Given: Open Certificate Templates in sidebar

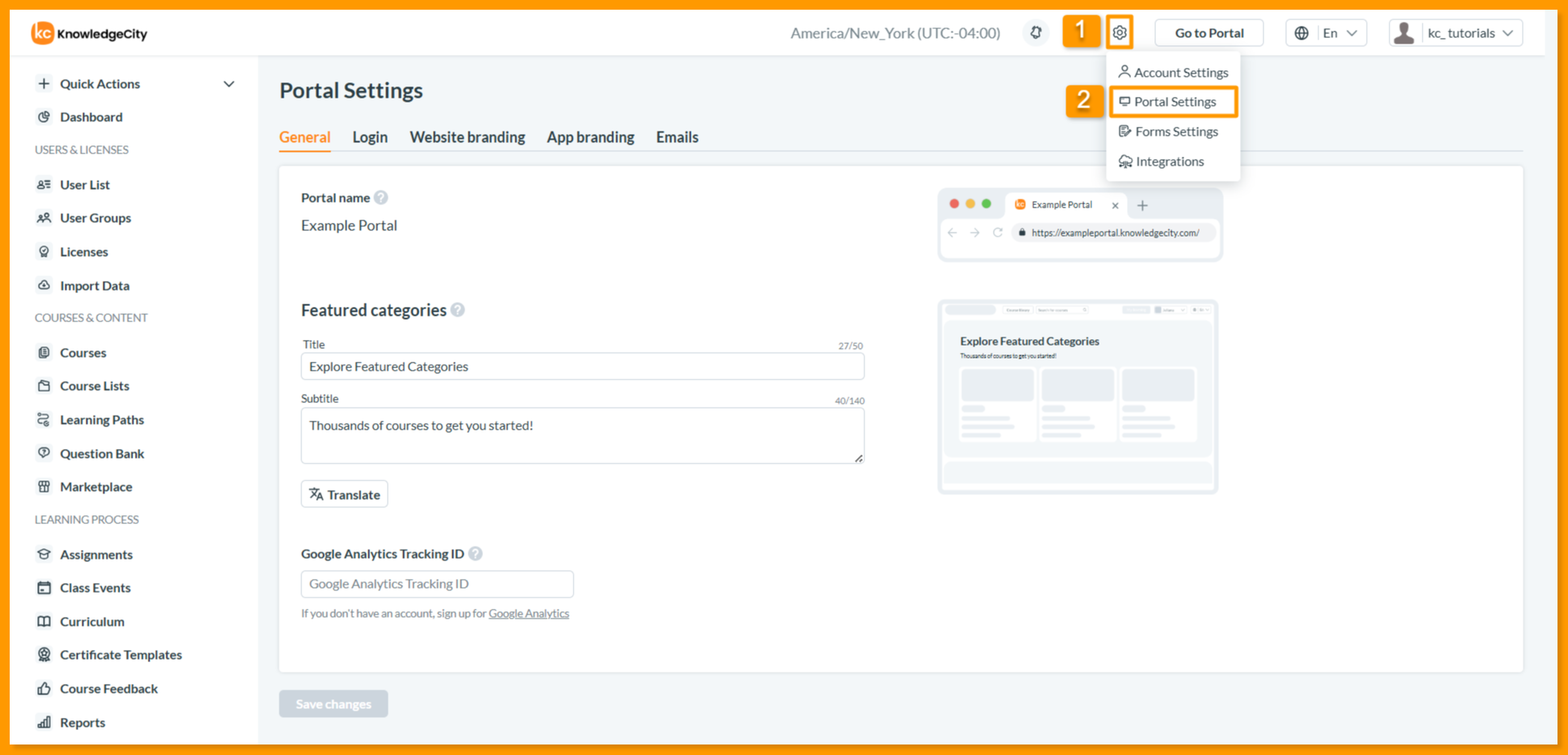Looking at the screenshot, I should click(120, 655).
